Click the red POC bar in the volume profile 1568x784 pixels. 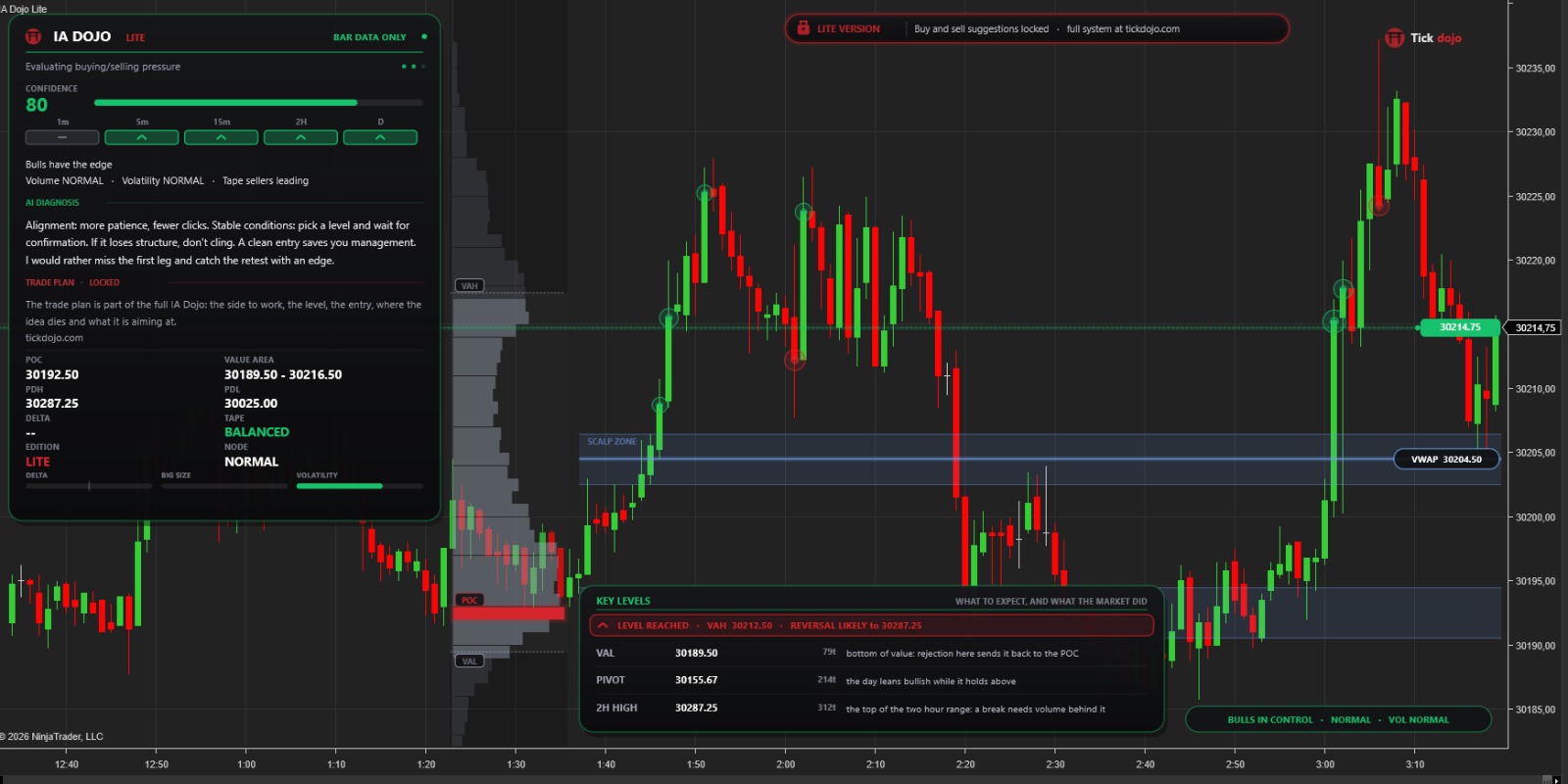pos(509,613)
